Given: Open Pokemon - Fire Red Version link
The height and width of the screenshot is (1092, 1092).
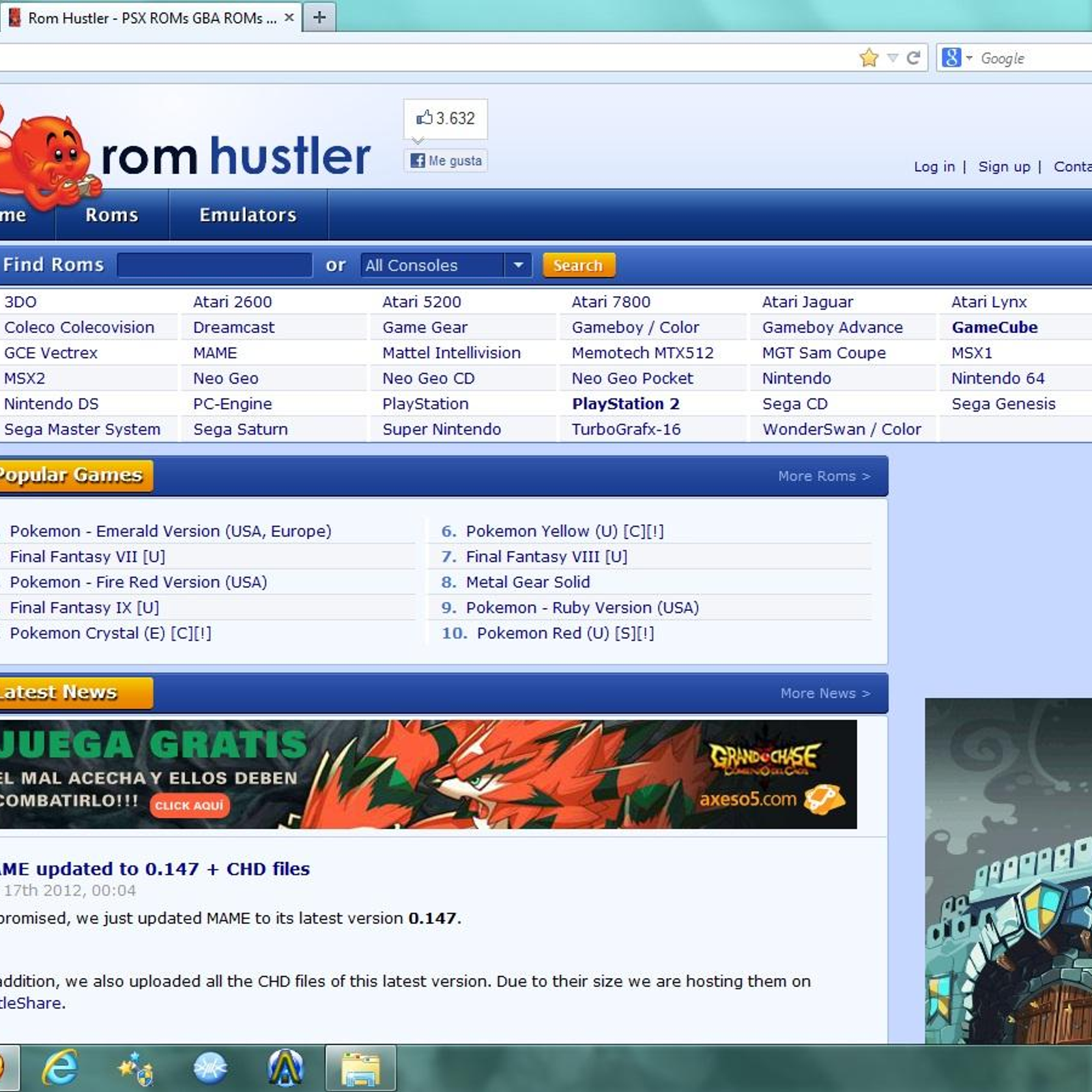Looking at the screenshot, I should pos(139,582).
